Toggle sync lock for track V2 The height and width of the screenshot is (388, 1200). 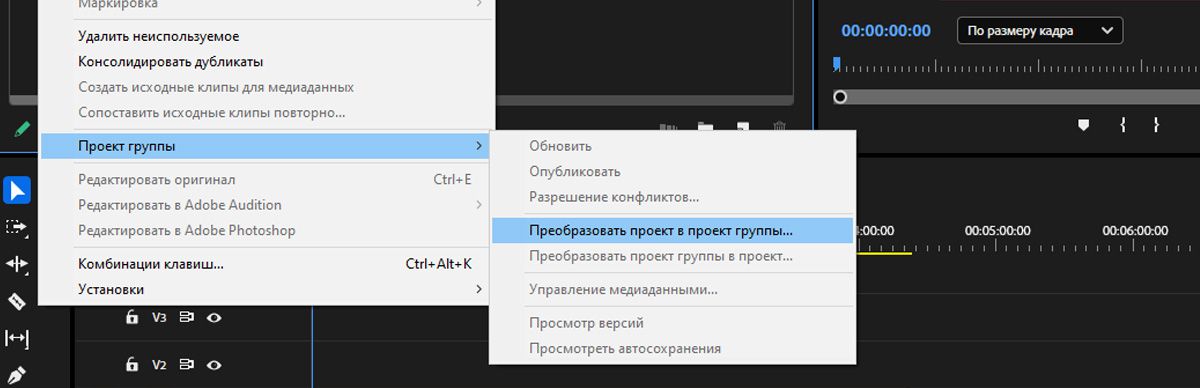click(186, 364)
